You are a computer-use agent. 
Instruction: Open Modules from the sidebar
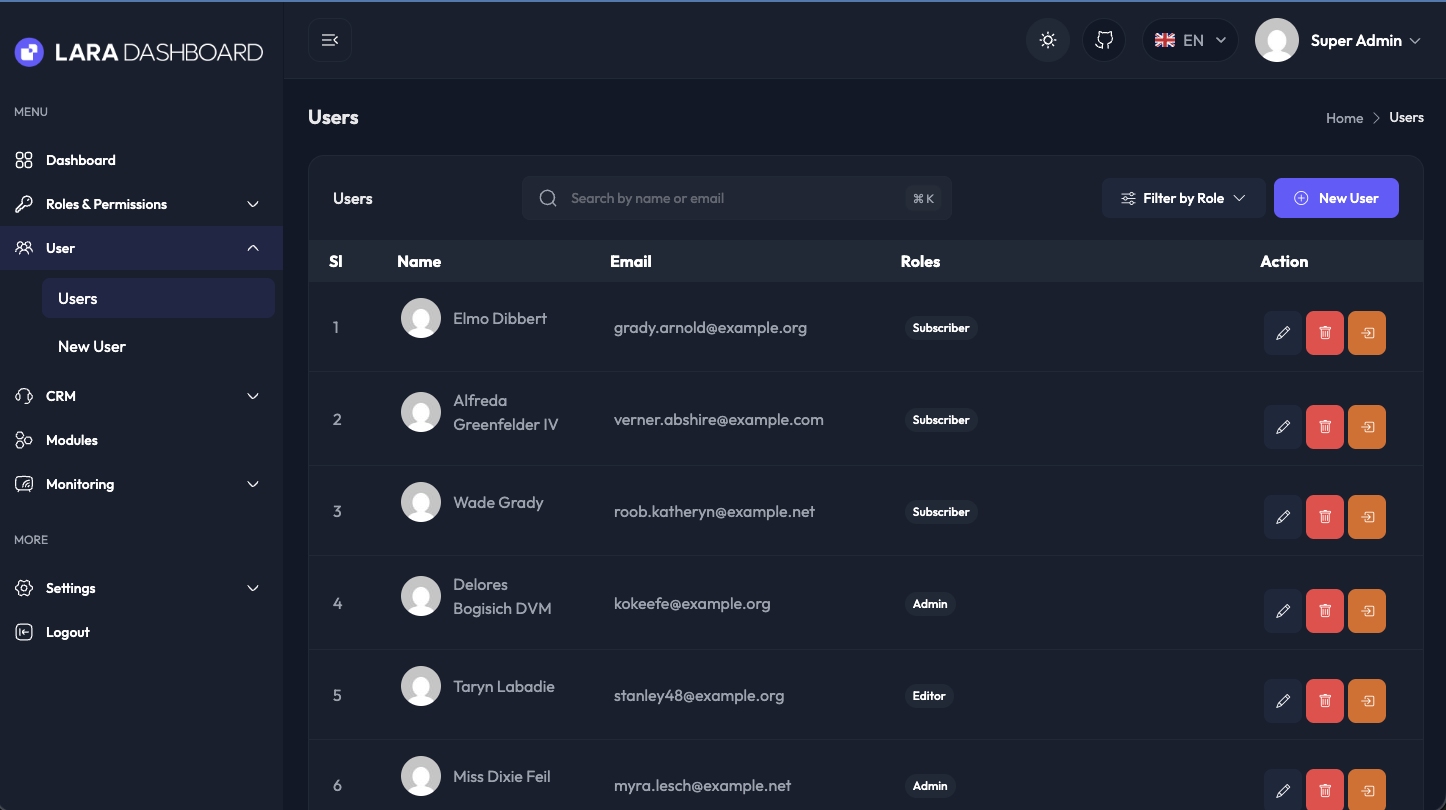72,440
